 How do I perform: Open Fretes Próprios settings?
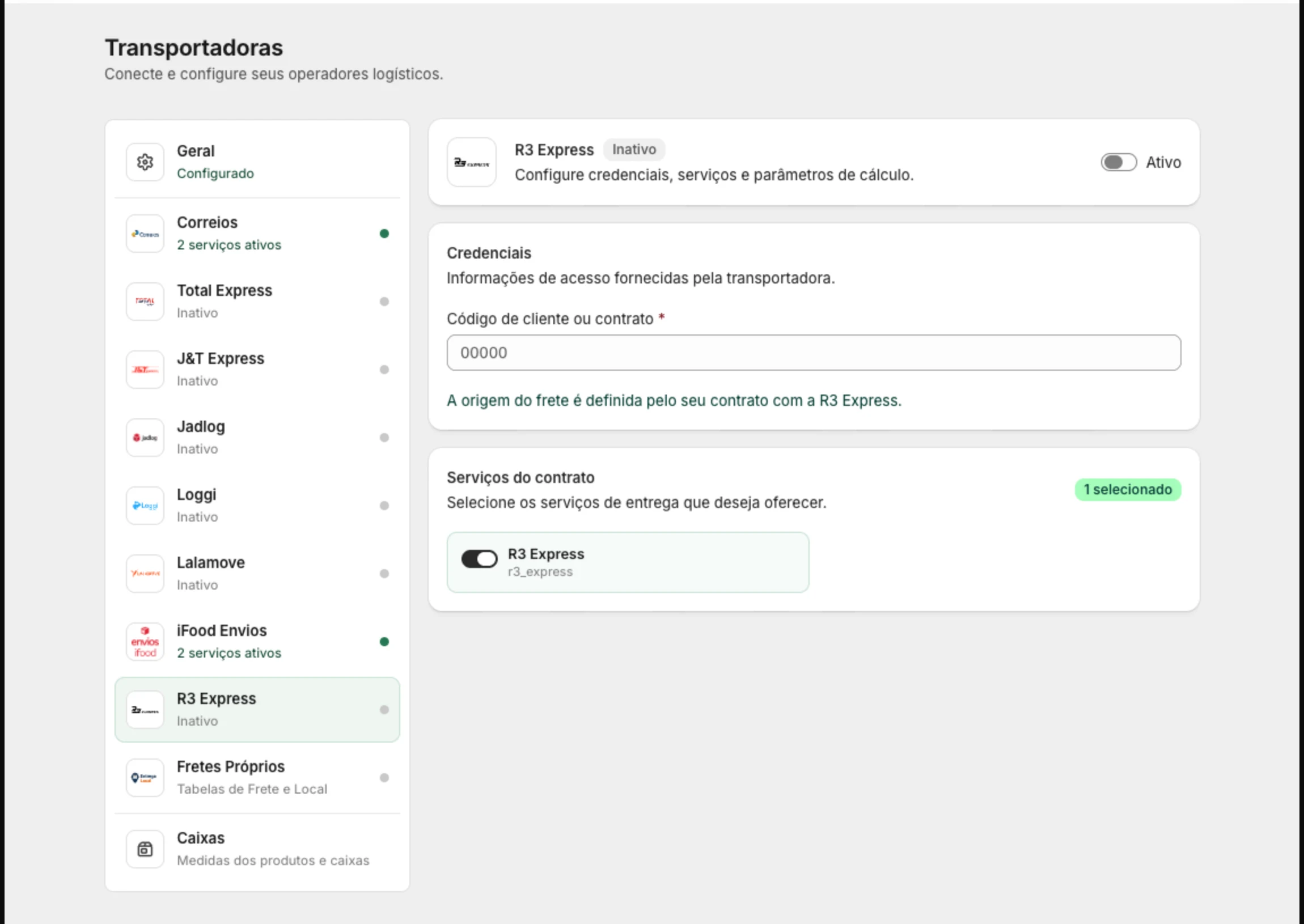(257, 778)
